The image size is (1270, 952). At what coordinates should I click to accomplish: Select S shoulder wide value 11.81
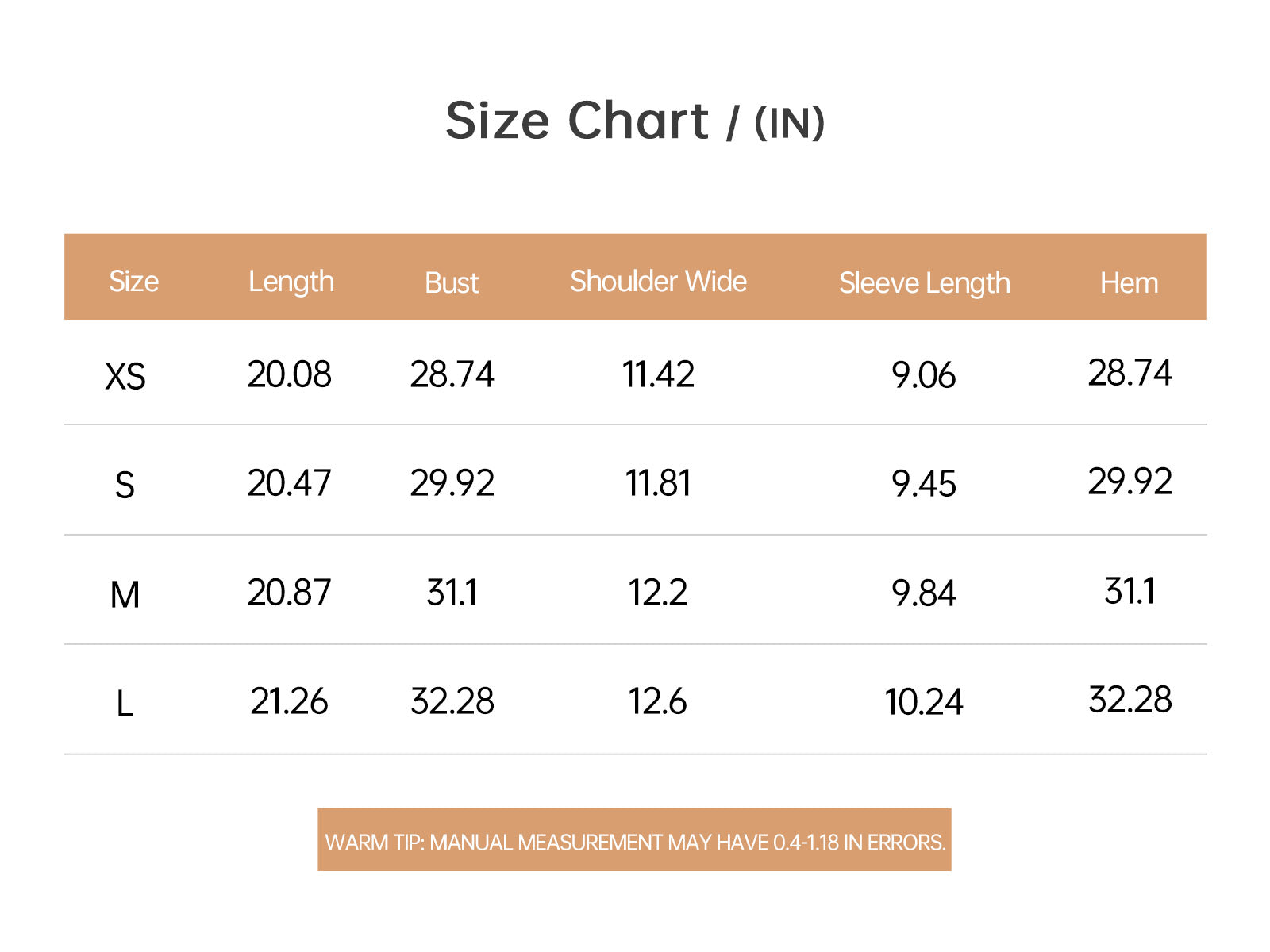pos(658,483)
